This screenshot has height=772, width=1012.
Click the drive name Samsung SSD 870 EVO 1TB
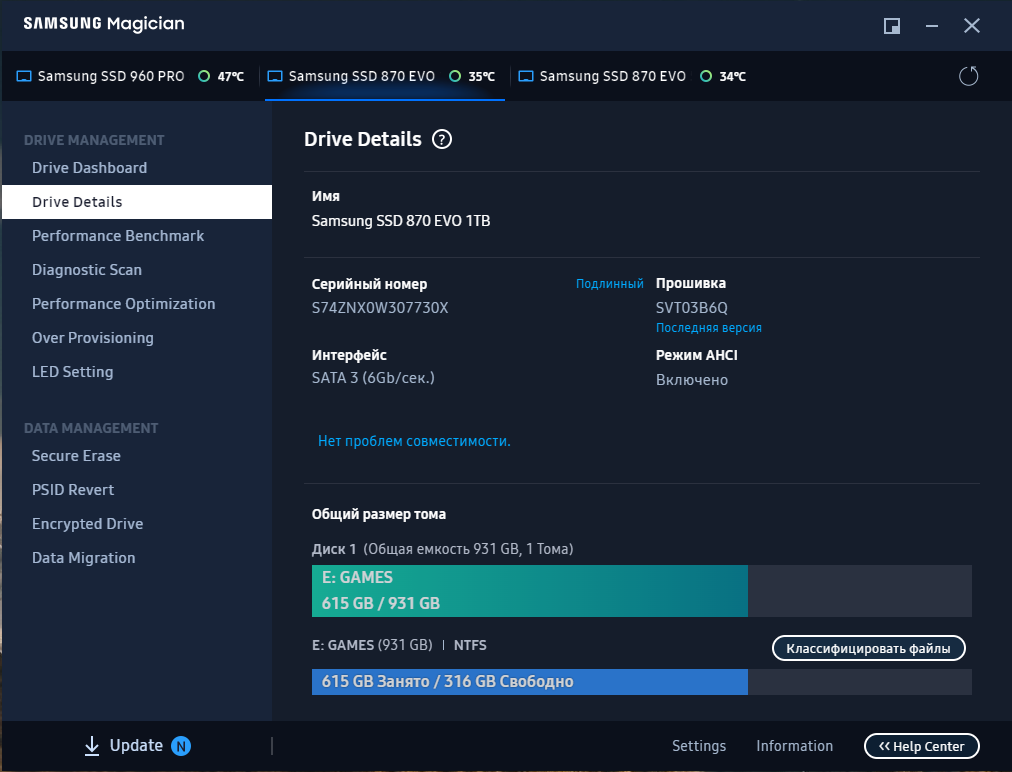[x=401, y=221]
